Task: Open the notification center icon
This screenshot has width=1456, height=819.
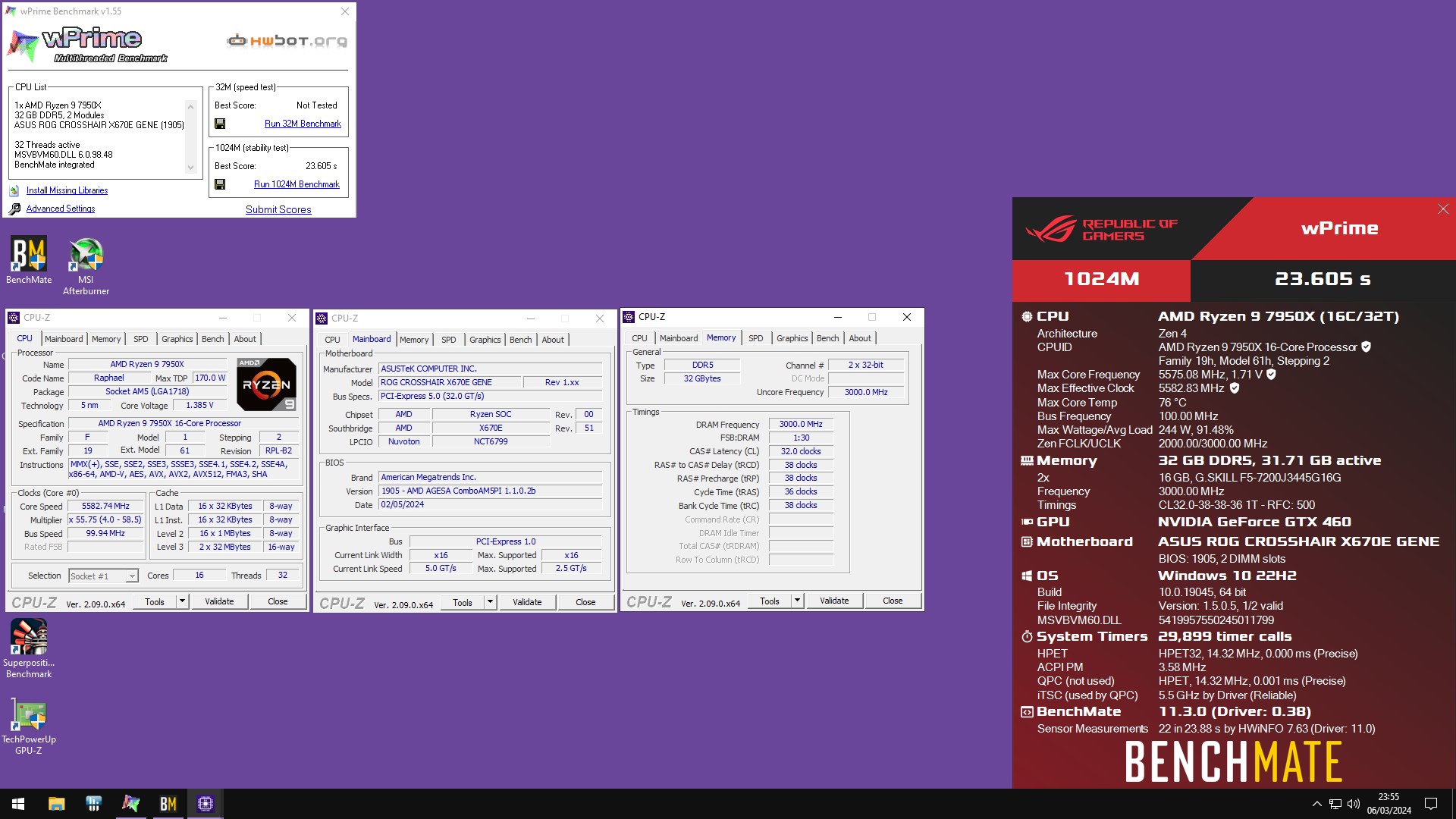Action: 1431,804
